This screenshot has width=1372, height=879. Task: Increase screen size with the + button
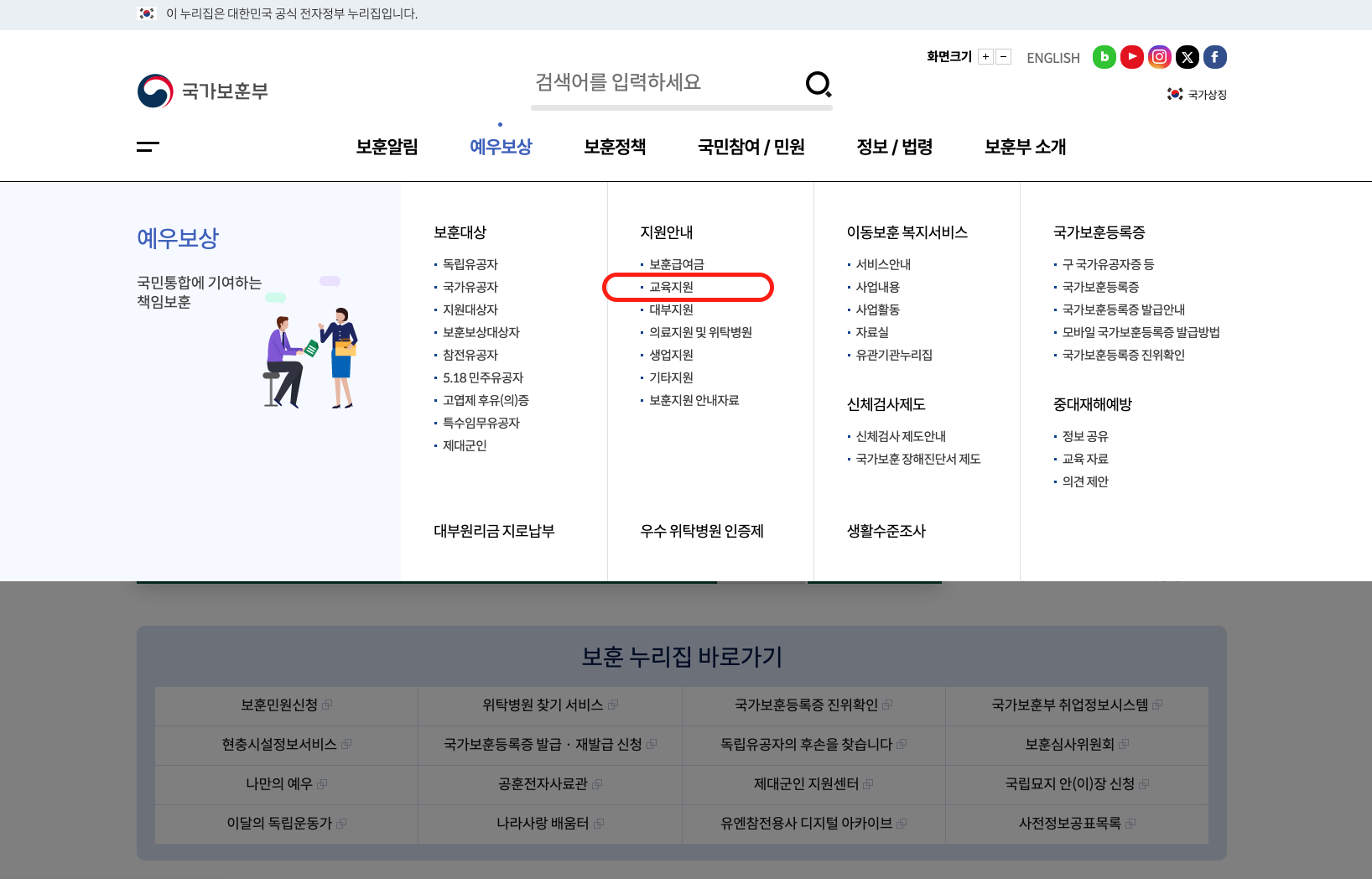pos(986,56)
